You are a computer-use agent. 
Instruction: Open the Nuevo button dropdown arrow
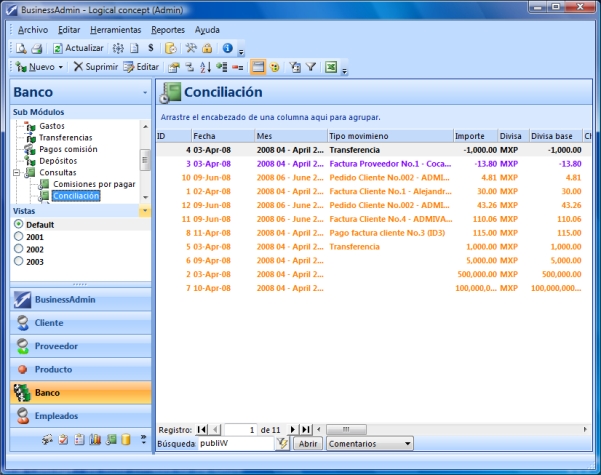pos(61,67)
